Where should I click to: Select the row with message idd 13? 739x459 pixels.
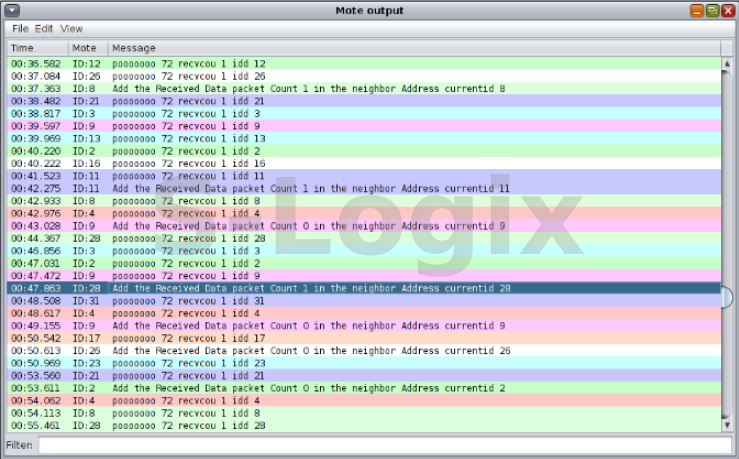(x=364, y=139)
